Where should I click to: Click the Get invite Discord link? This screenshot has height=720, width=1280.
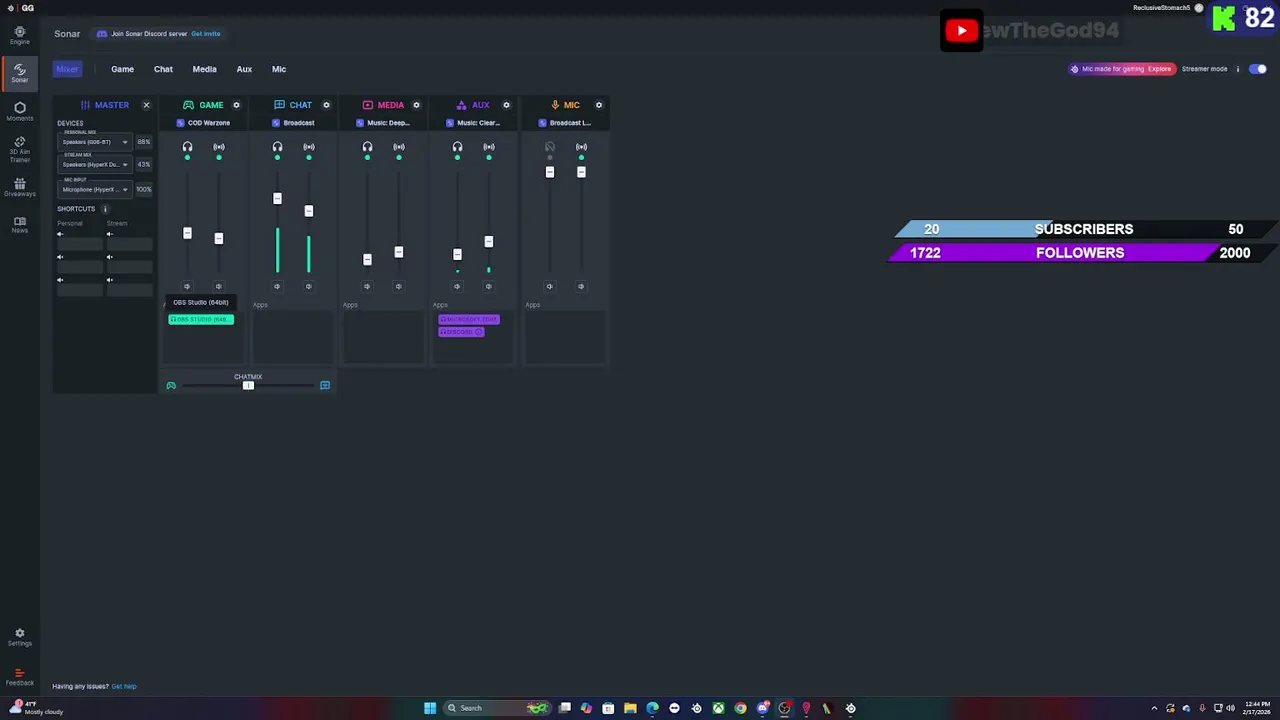coord(206,34)
